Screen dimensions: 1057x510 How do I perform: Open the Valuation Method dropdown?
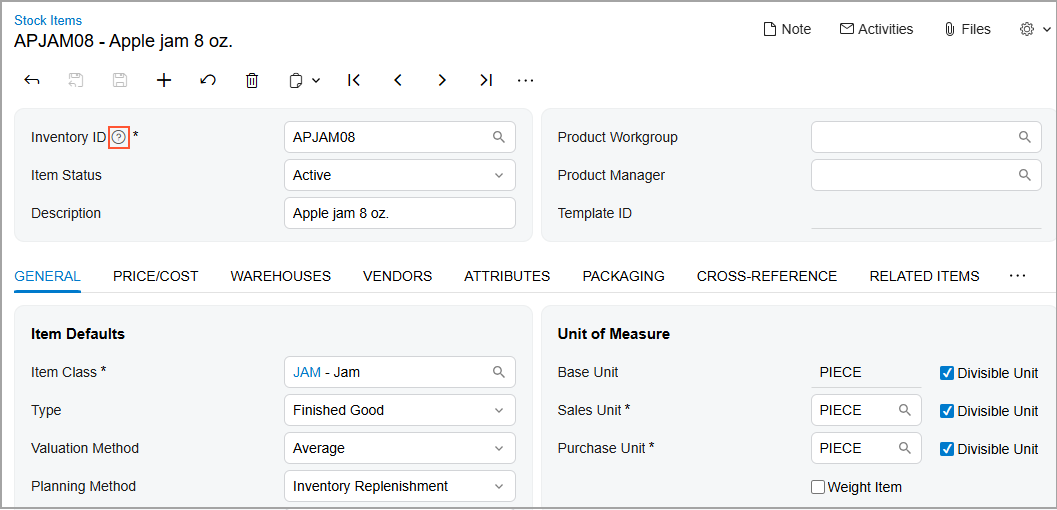pyautogui.click(x=499, y=448)
